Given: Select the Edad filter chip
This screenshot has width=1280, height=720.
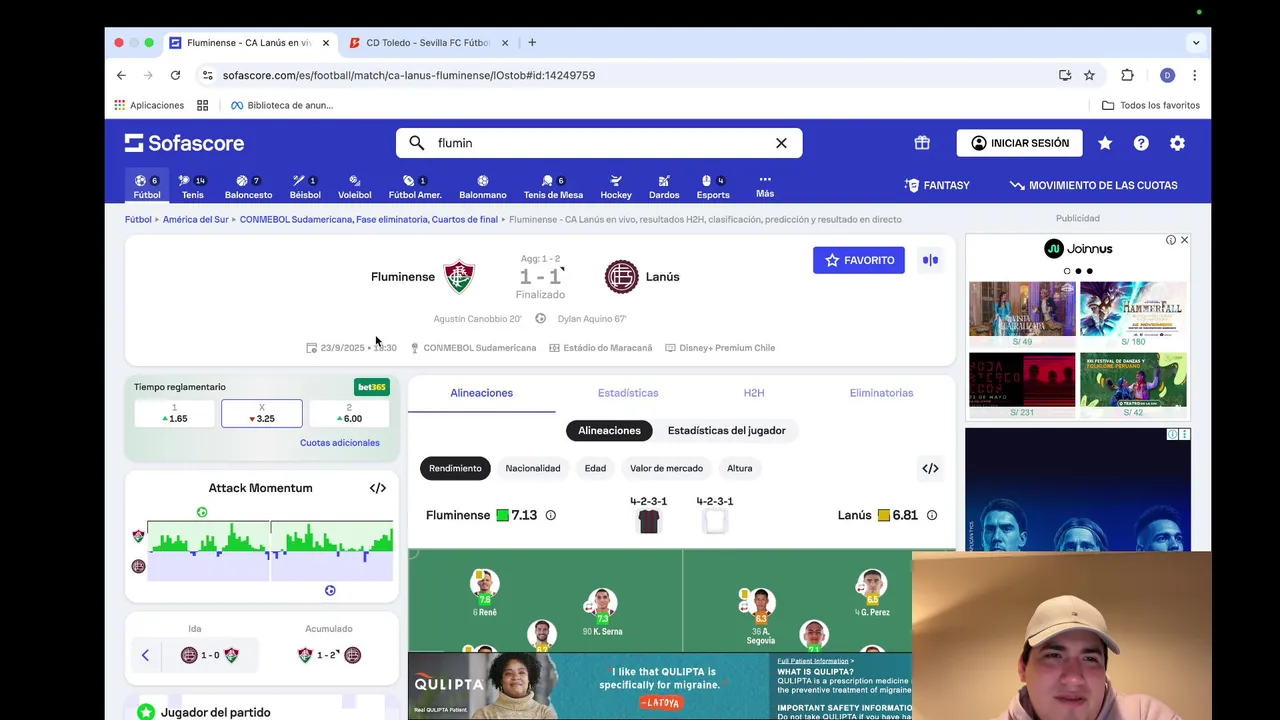Looking at the screenshot, I should (595, 468).
